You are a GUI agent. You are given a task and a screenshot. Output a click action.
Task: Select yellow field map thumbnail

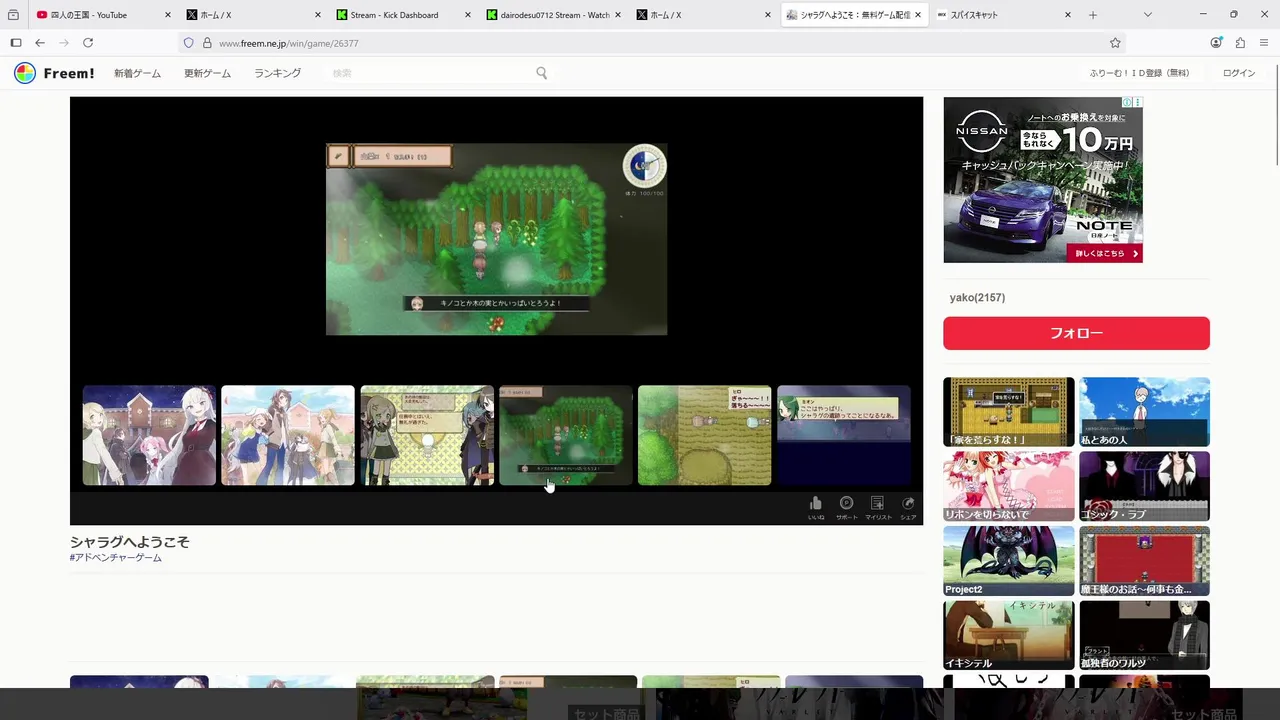(x=705, y=435)
